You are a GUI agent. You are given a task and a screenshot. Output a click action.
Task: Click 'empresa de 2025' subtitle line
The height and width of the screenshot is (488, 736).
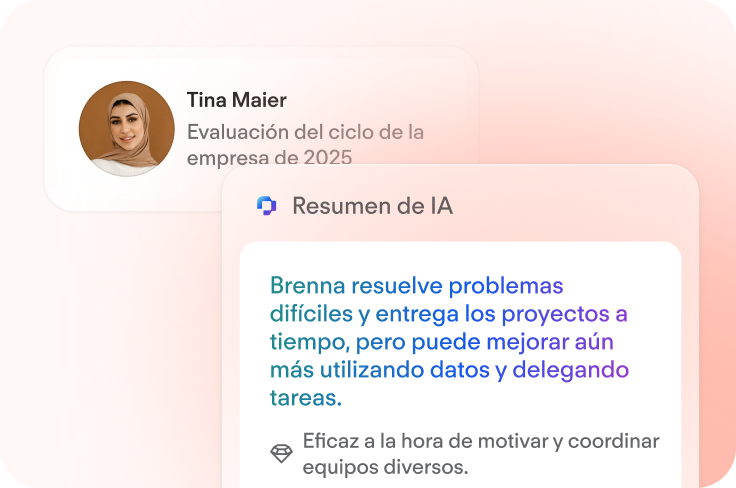point(269,158)
